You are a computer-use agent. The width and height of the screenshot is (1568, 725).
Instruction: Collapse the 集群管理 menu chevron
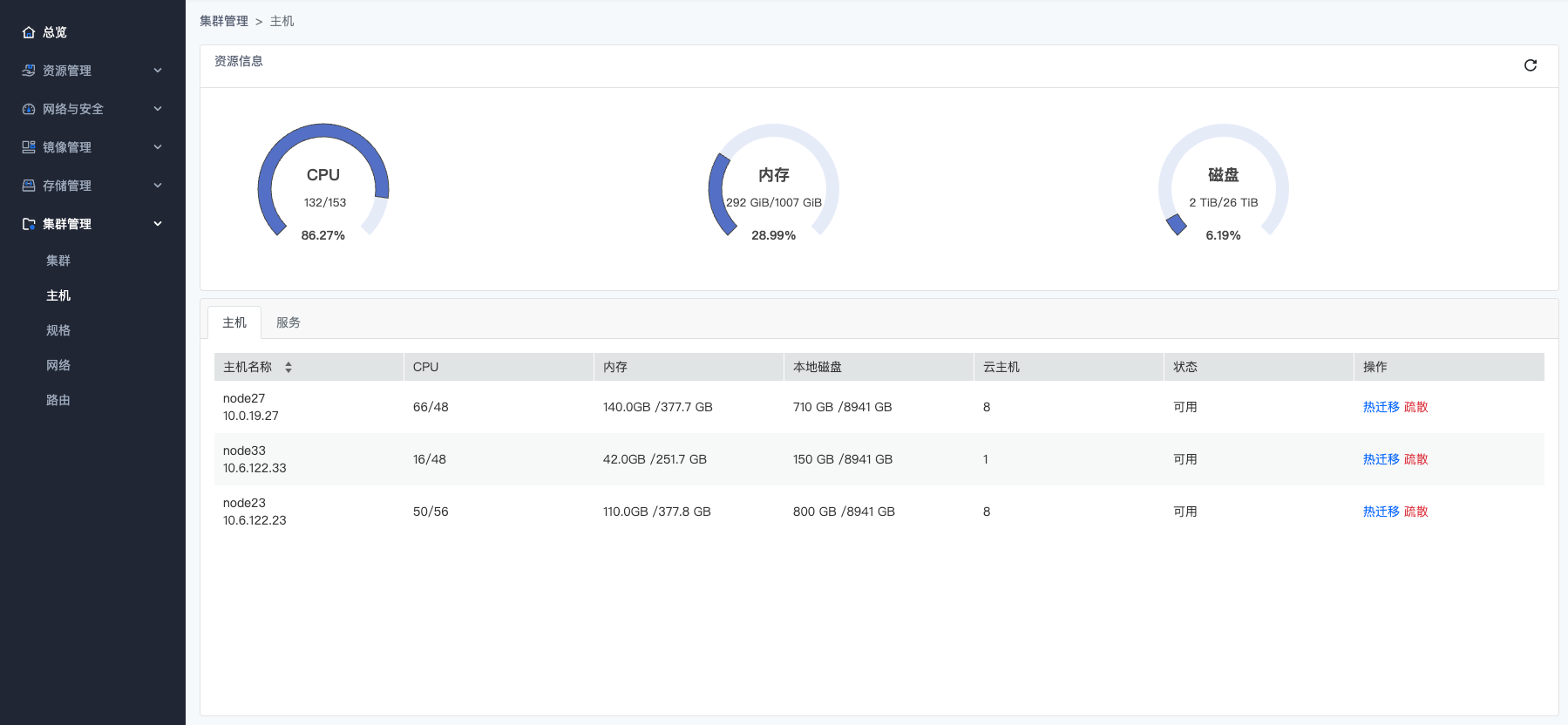click(158, 224)
